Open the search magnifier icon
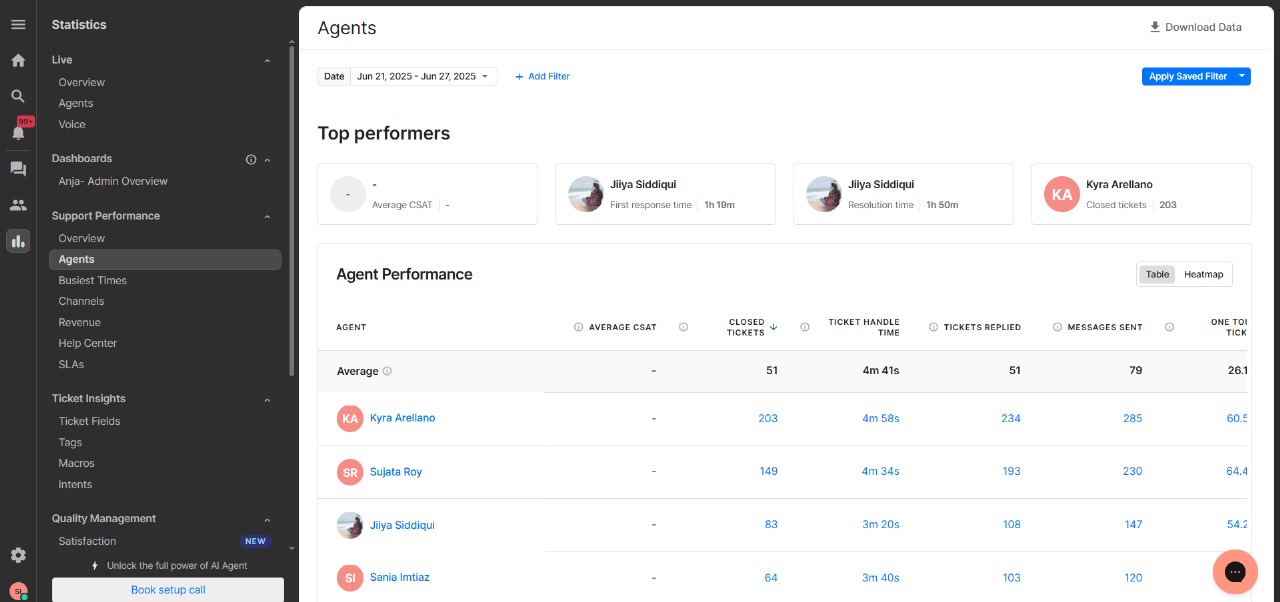Screen dimensions: 1280x602 click(18, 96)
